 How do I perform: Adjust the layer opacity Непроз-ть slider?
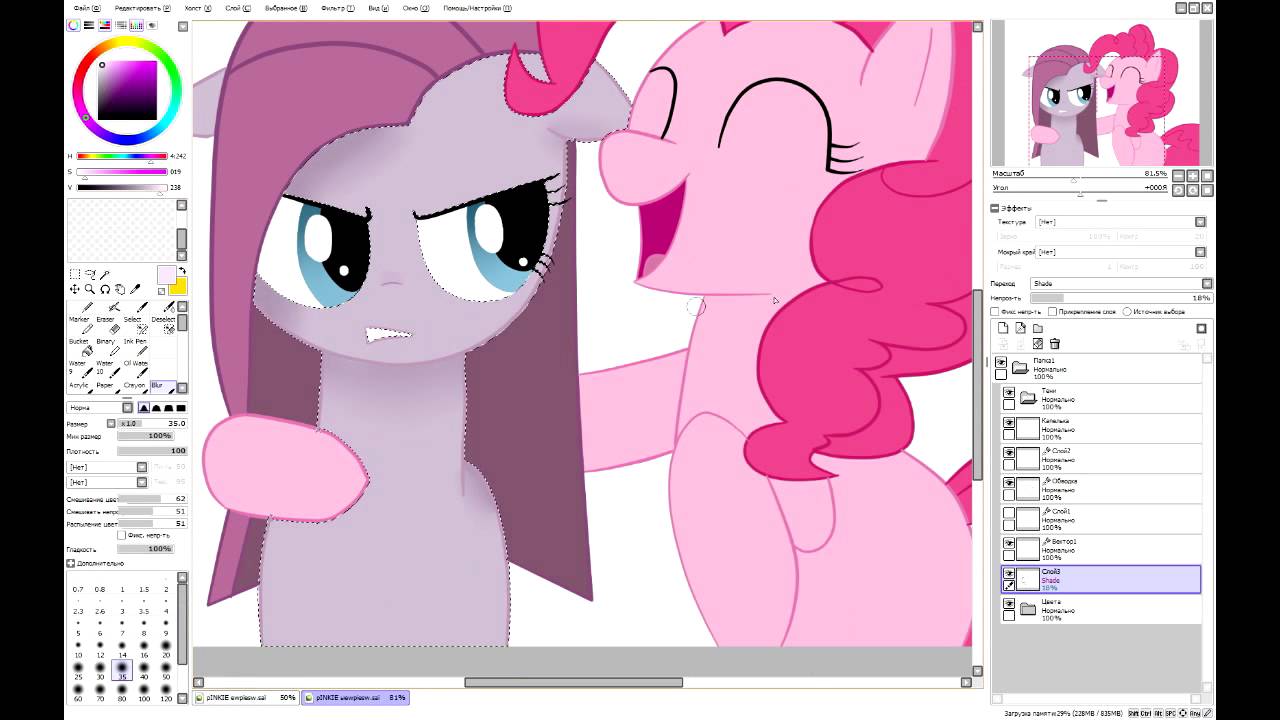(x=1121, y=298)
